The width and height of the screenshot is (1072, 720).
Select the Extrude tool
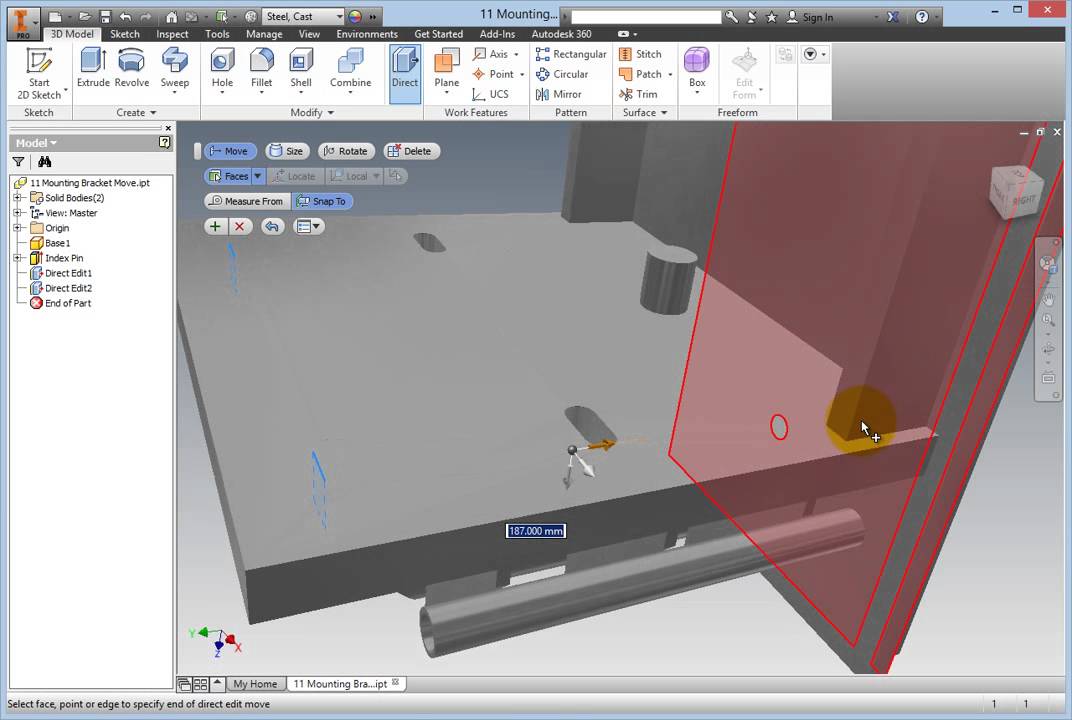(x=93, y=68)
